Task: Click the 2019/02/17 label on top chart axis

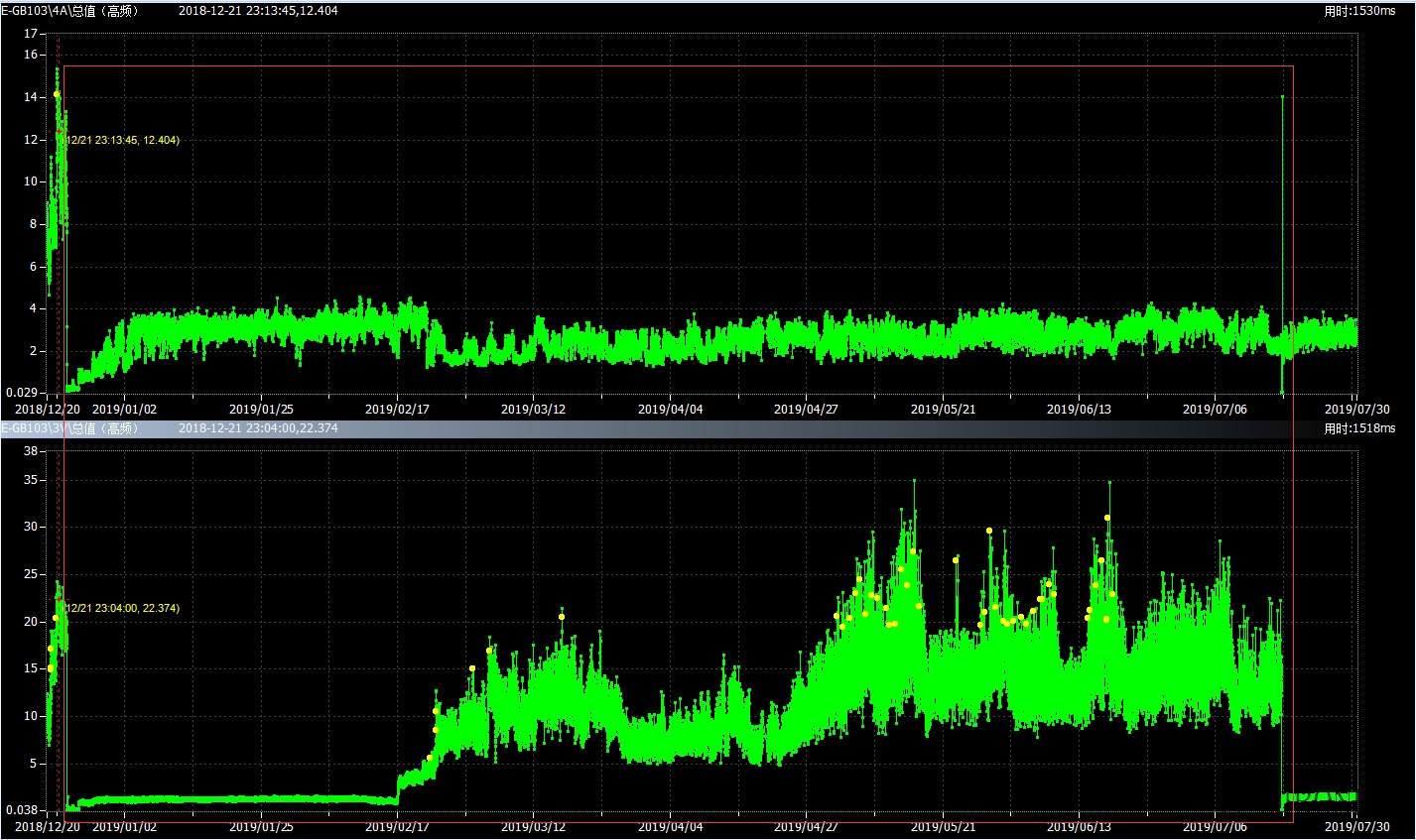Action: pos(397,409)
